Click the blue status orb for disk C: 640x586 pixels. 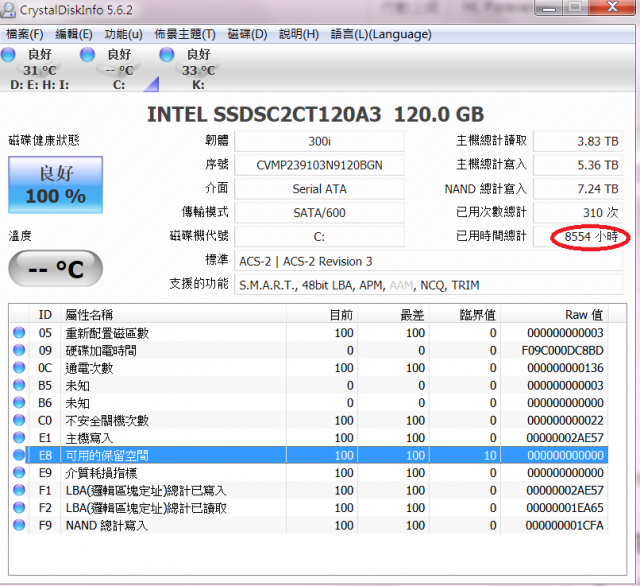point(87,54)
